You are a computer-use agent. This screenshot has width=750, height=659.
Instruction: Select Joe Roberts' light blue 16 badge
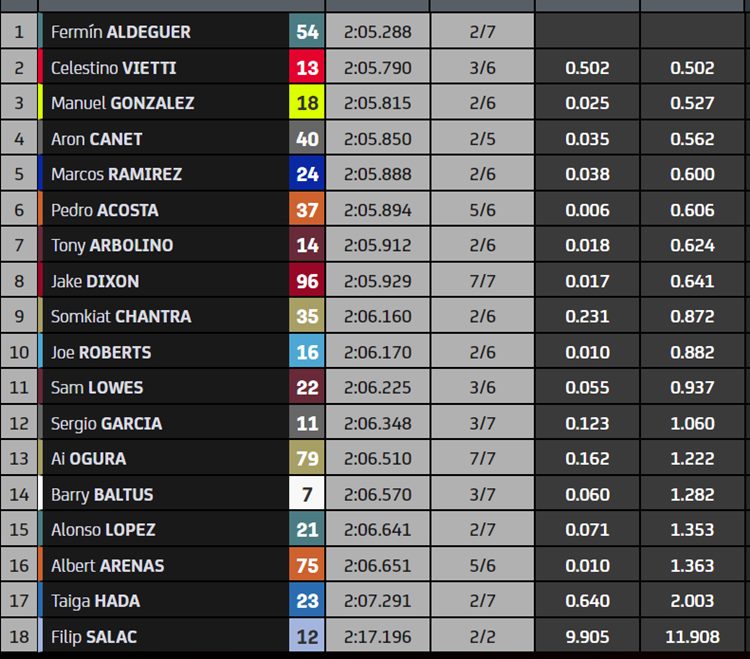click(307, 352)
